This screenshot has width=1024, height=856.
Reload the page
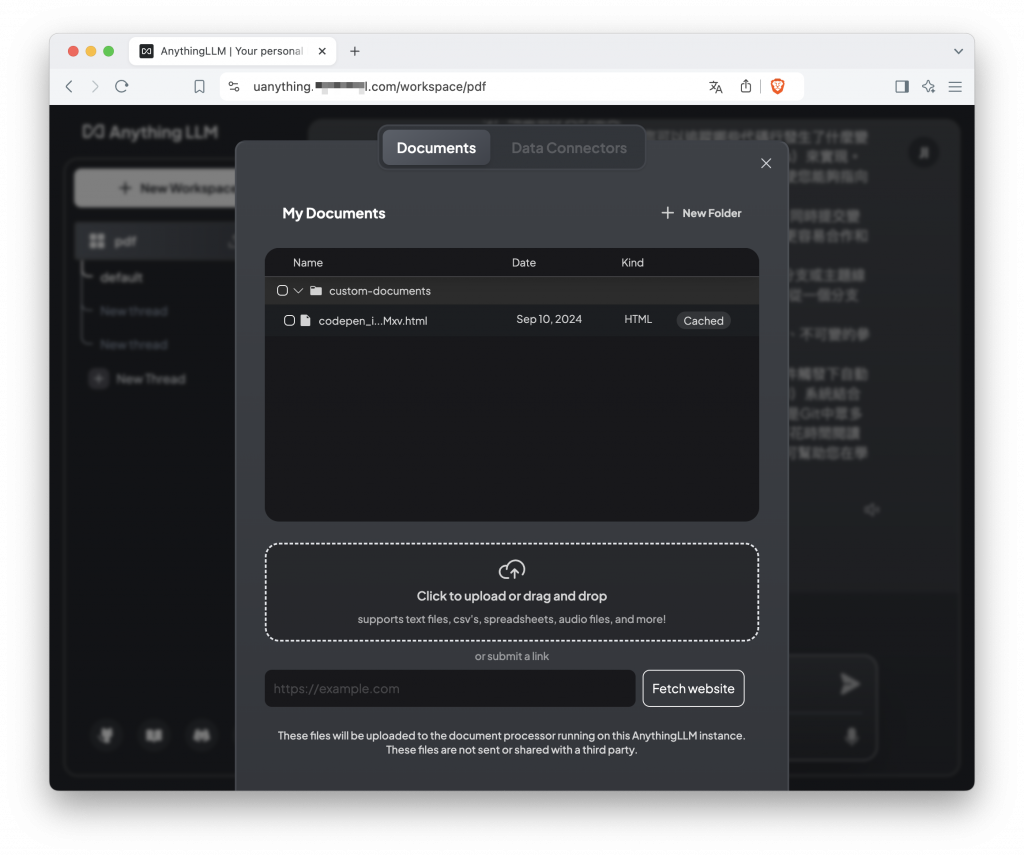pos(121,86)
